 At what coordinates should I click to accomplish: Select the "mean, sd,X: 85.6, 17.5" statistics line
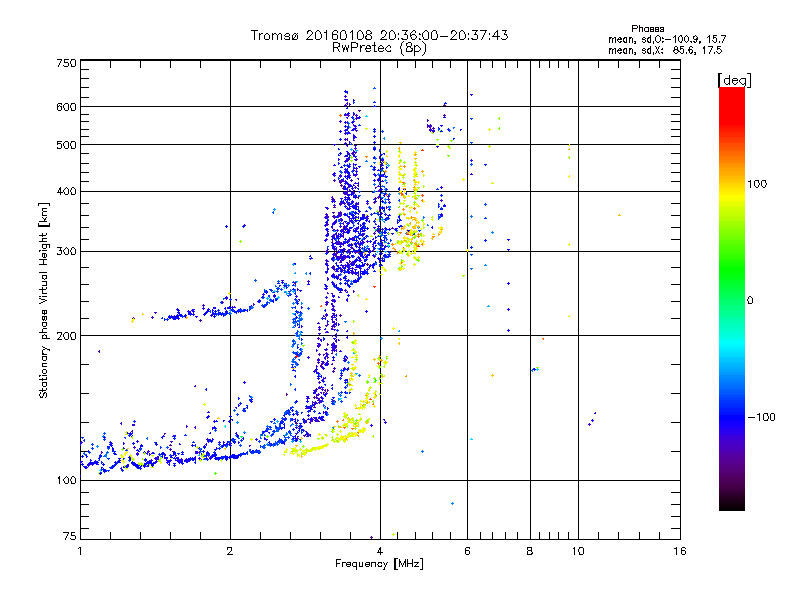coord(665,50)
